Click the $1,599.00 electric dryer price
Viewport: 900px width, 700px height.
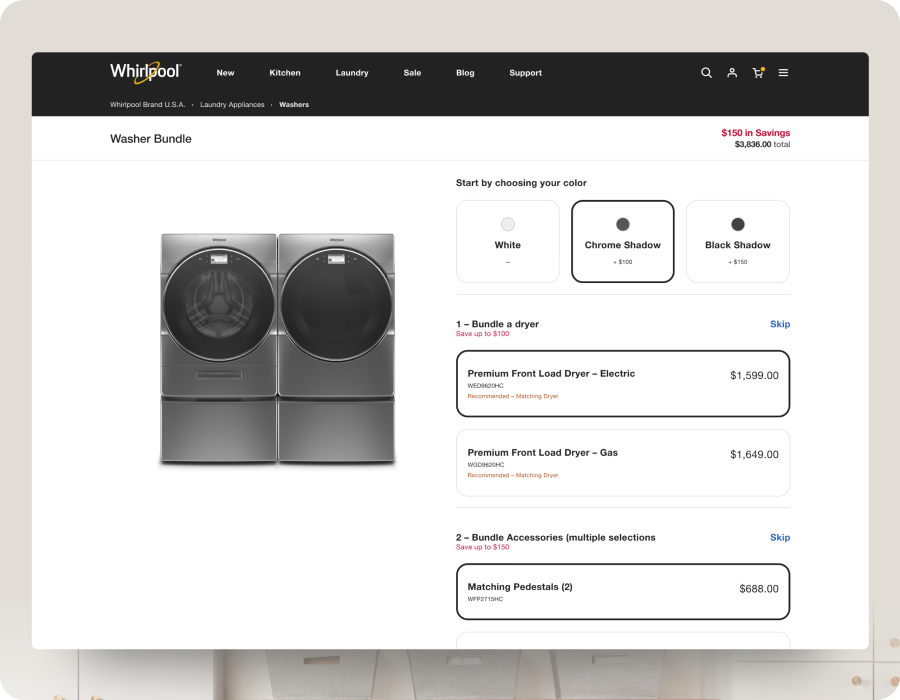pos(754,376)
